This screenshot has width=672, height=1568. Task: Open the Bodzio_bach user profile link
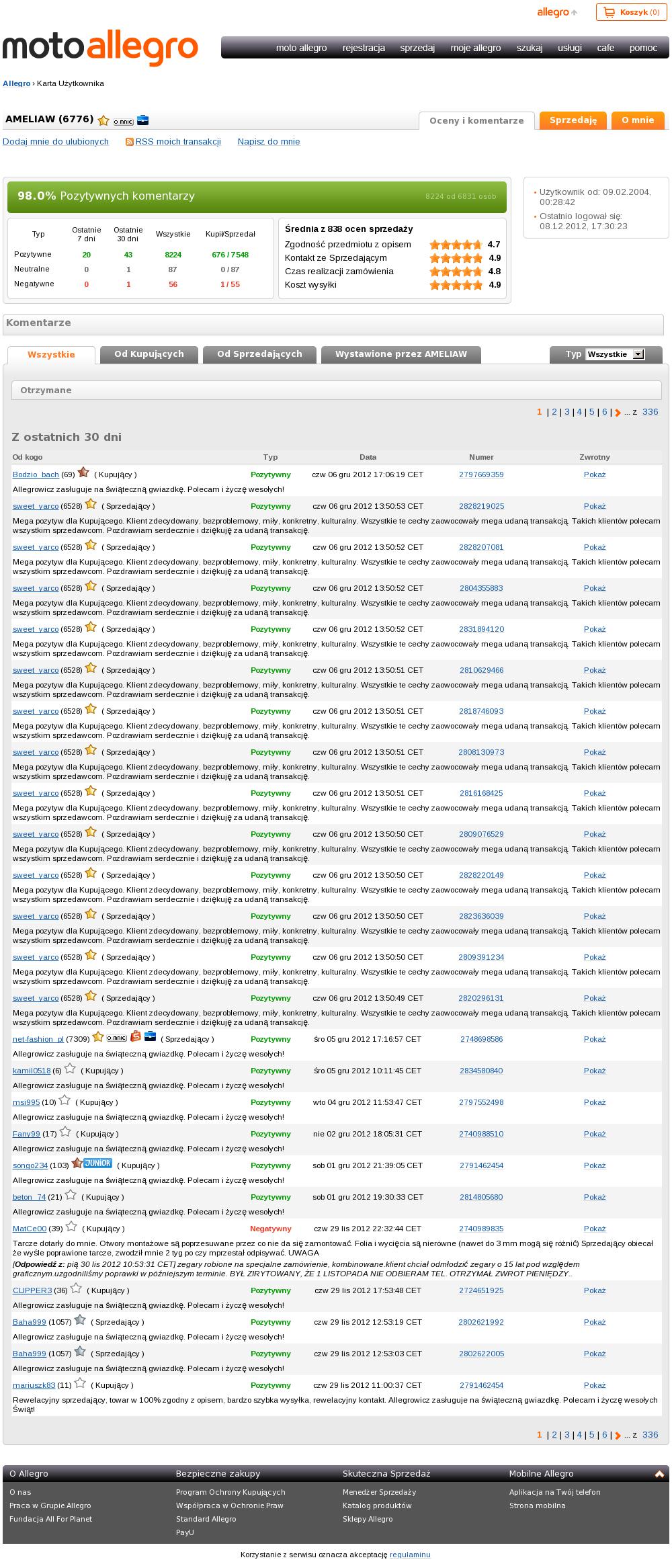(36, 474)
